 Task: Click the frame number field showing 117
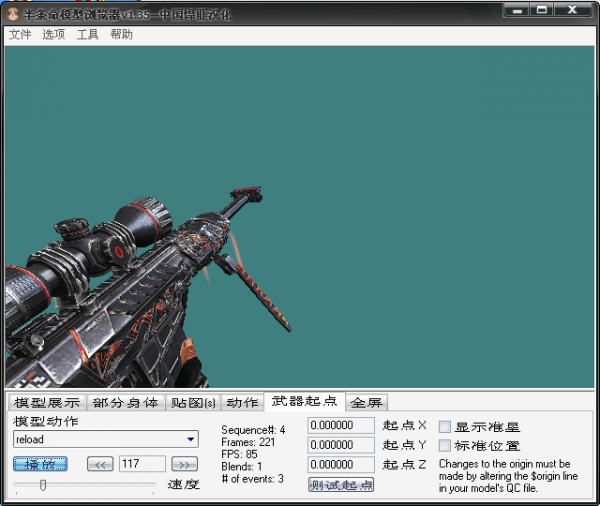click(x=142, y=464)
